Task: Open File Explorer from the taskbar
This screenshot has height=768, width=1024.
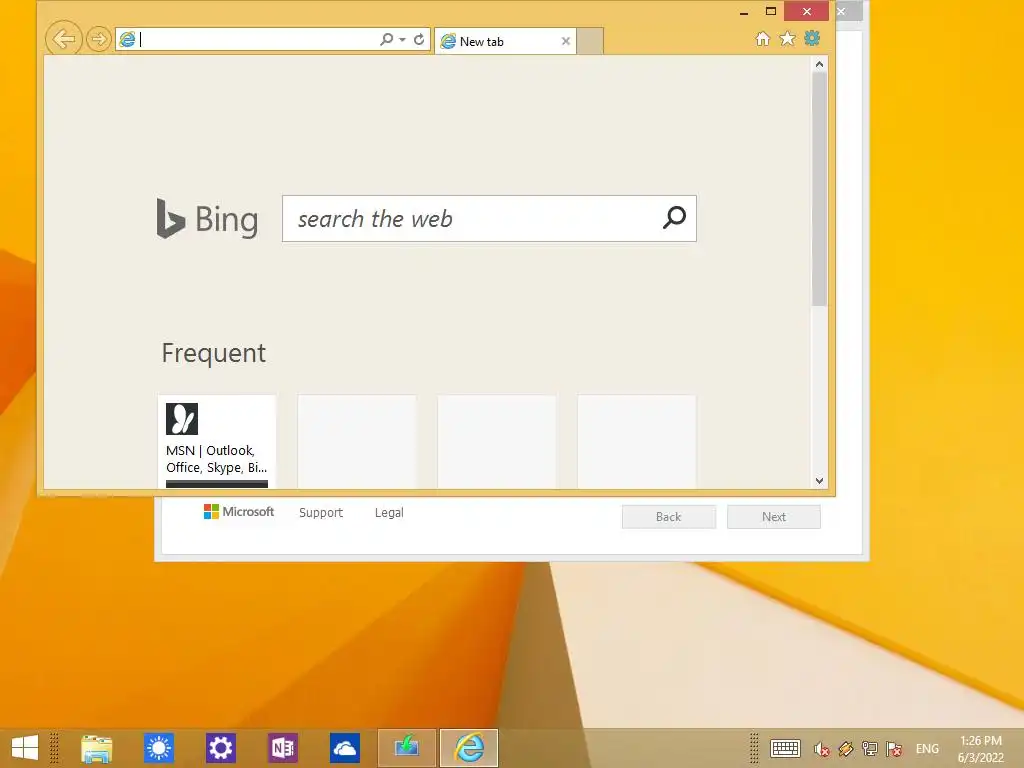Action: point(97,748)
